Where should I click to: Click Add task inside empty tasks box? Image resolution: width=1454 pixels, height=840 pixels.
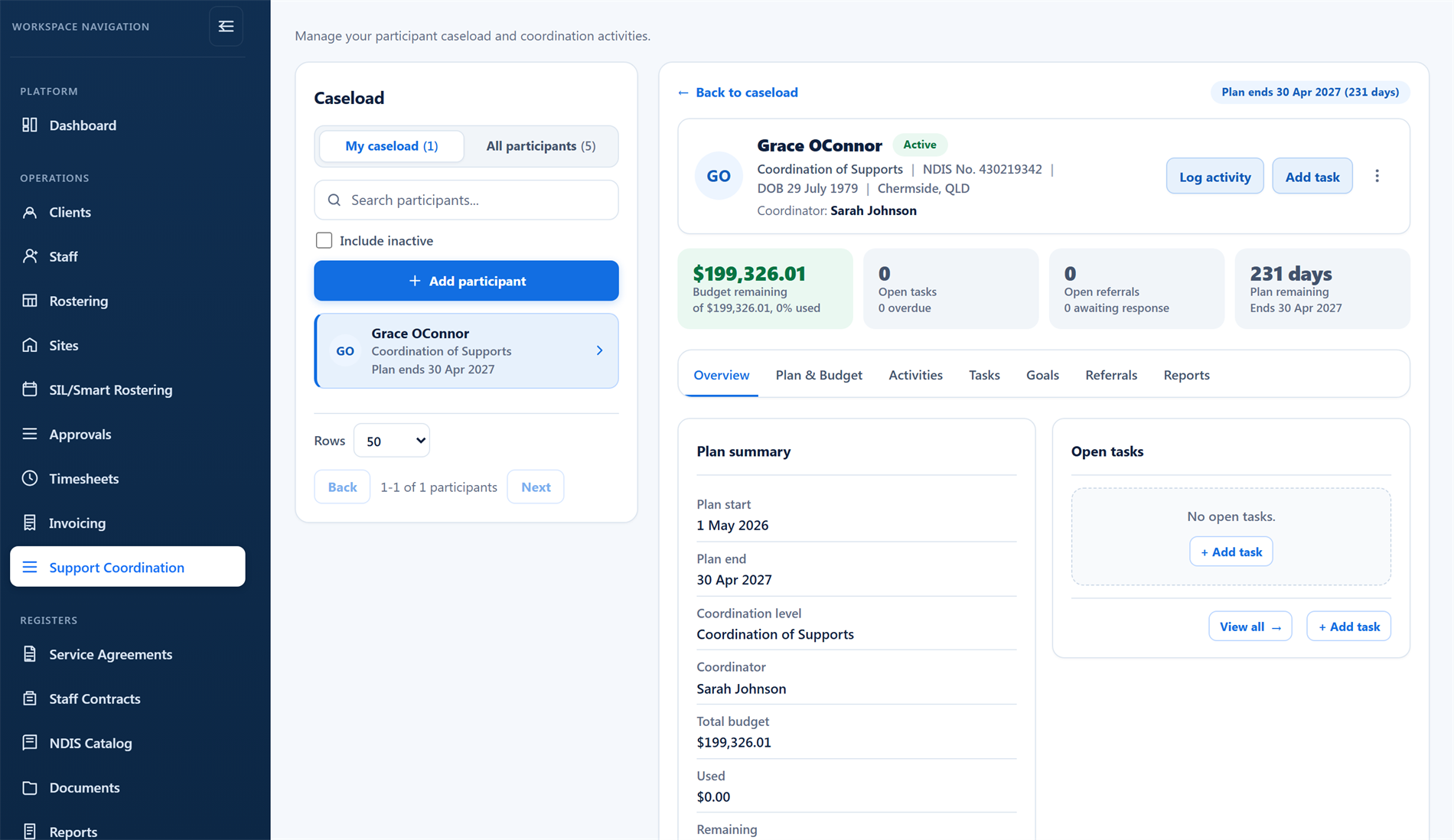tap(1231, 552)
